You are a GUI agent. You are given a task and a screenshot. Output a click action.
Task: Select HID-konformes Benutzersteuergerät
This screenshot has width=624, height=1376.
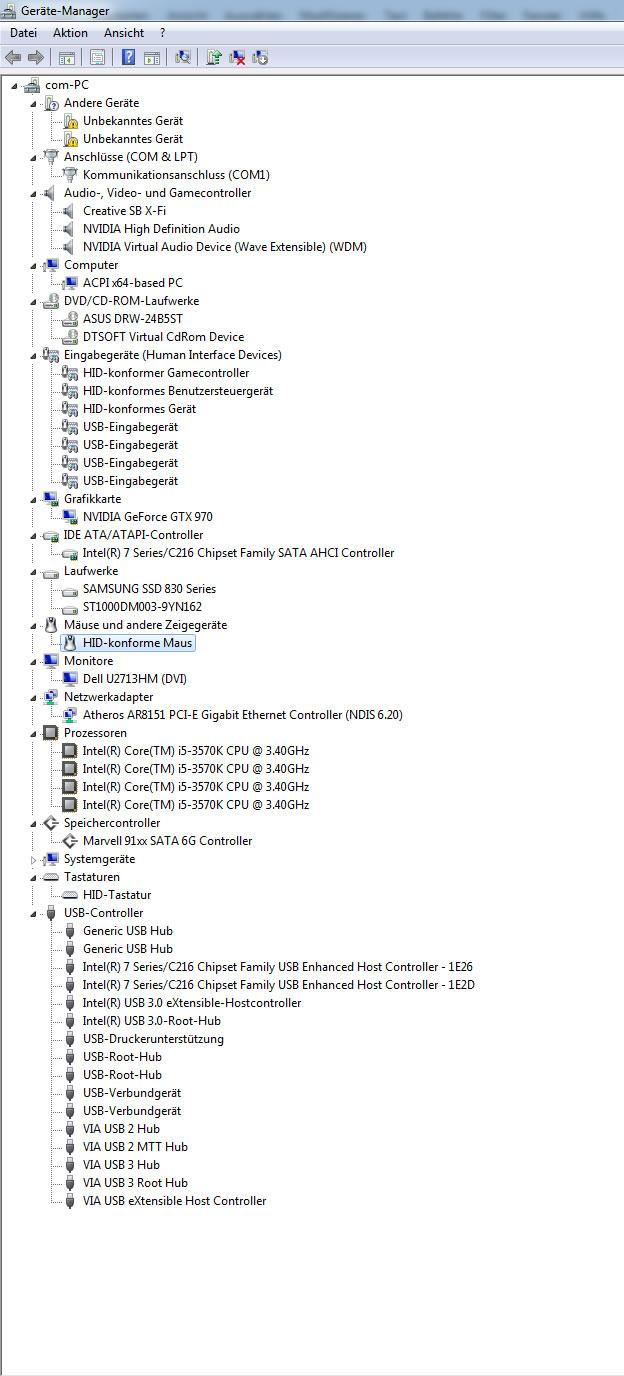178,391
